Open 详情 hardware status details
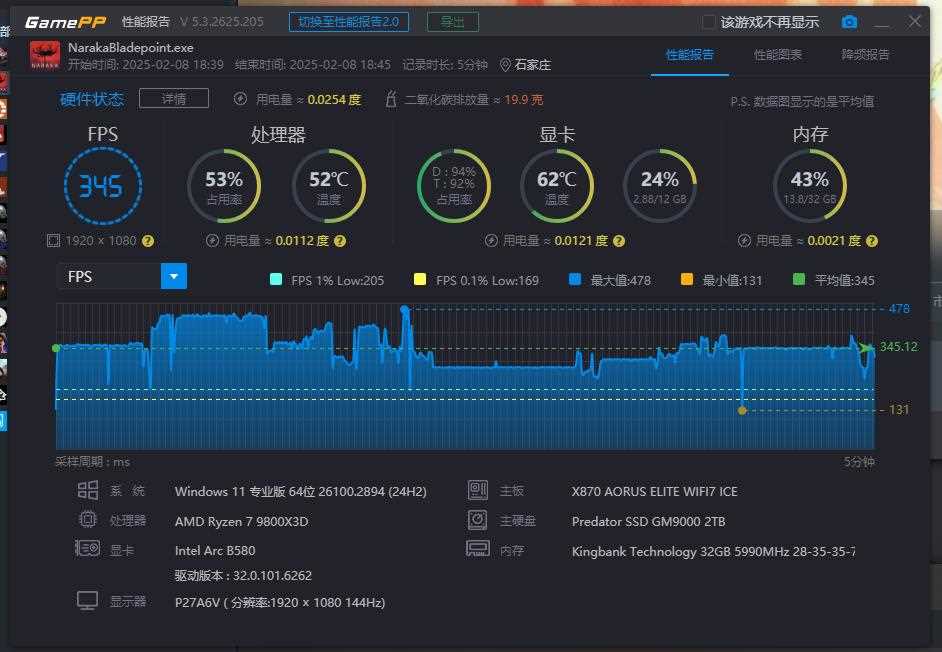The width and height of the screenshot is (942, 652). [x=174, y=99]
